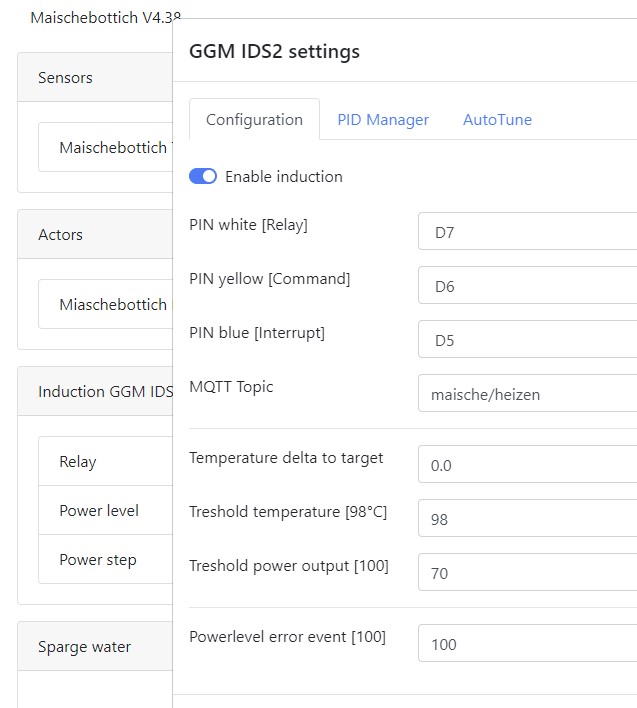Click the Relay row in induction list
The height and width of the screenshot is (708, 637).
point(105,462)
